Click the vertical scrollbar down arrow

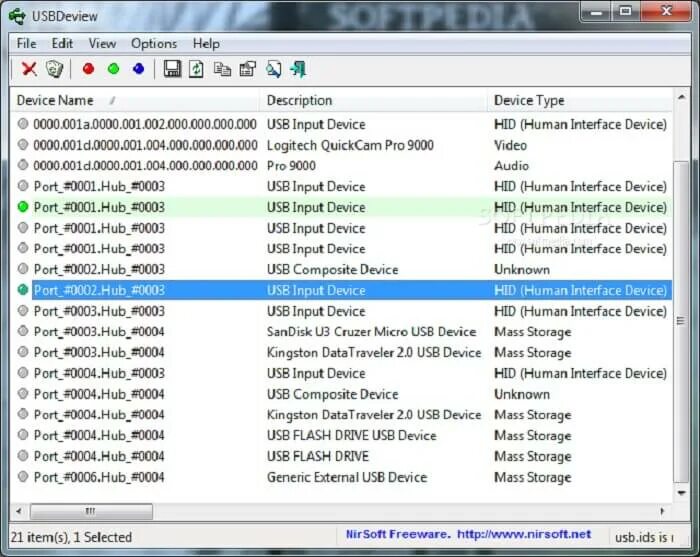681,493
